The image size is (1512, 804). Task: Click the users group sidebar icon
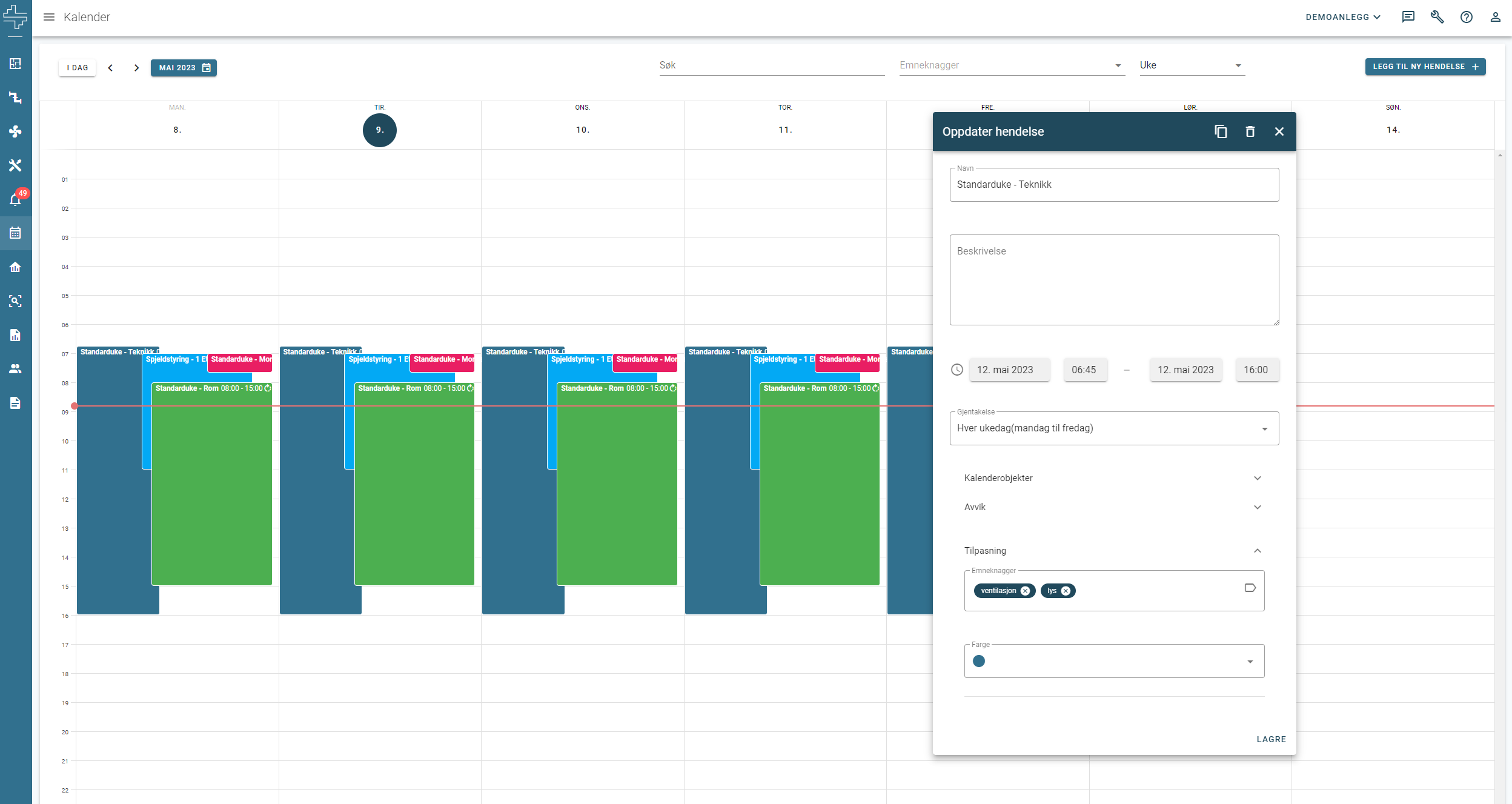click(16, 368)
